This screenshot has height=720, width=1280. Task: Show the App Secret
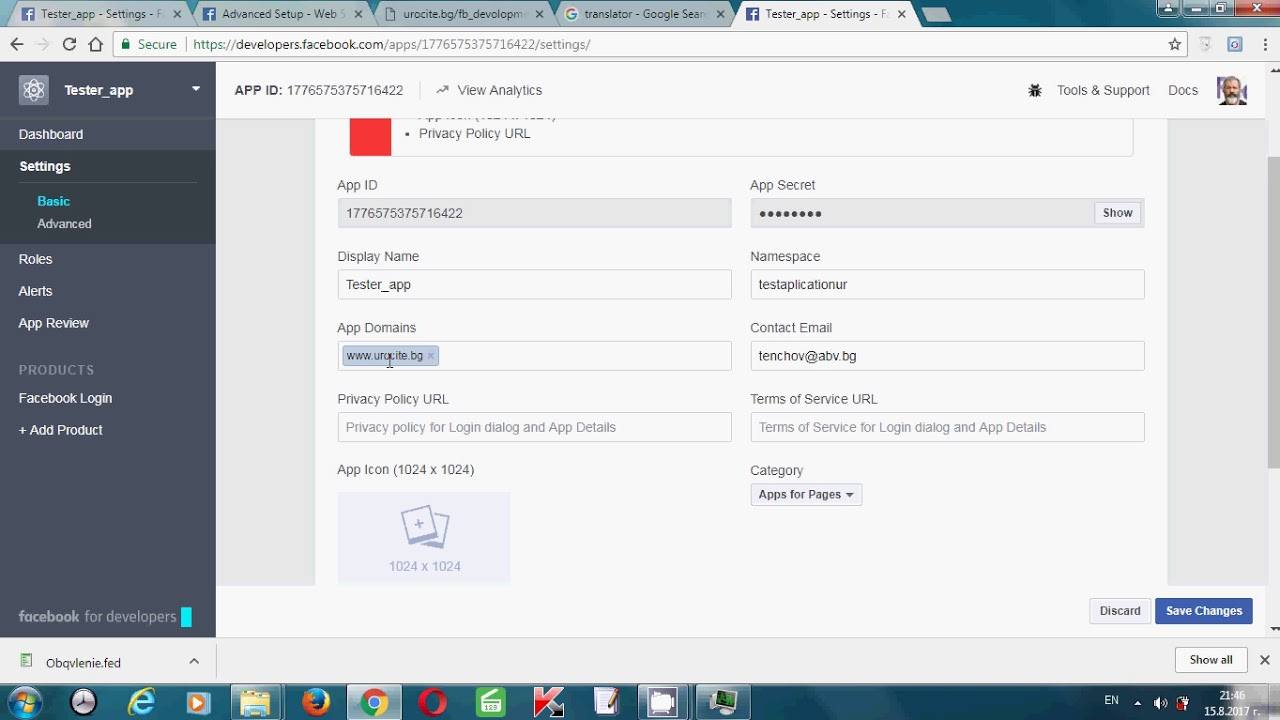coord(1117,213)
